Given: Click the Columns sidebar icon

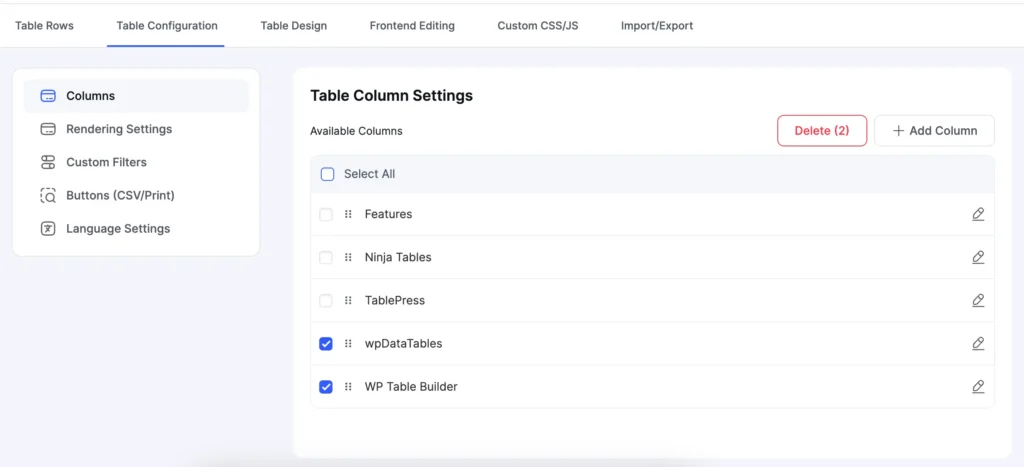Looking at the screenshot, I should coord(48,96).
